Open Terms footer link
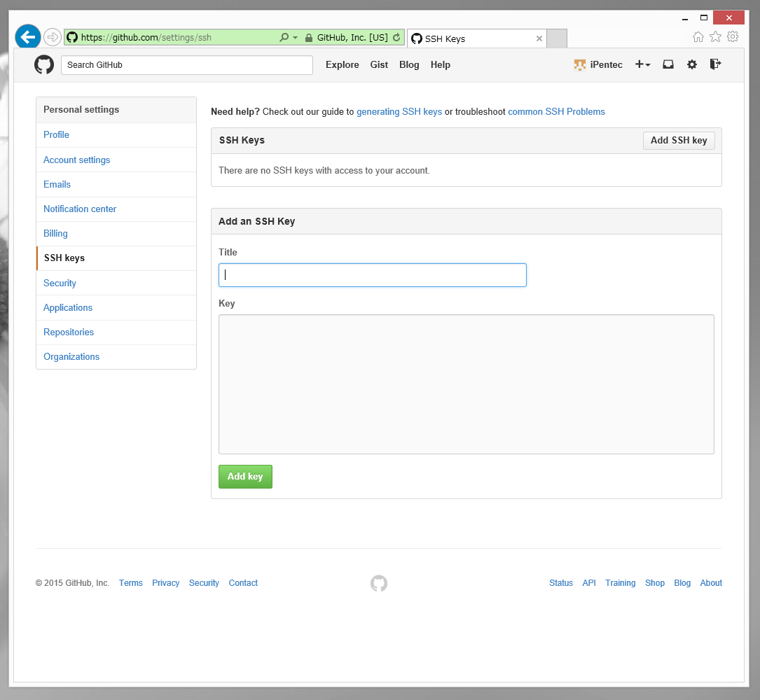Screen dimensions: 760x700 coord(131,583)
